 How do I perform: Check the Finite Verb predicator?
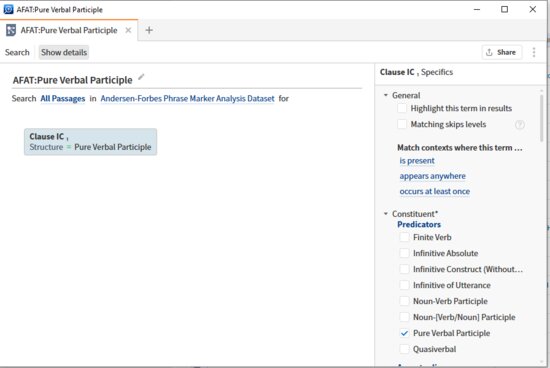(x=404, y=237)
